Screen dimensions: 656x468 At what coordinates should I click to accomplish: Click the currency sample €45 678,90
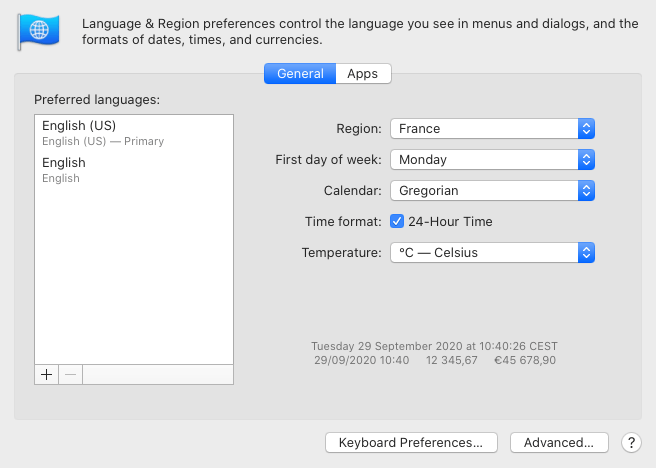[525, 360]
